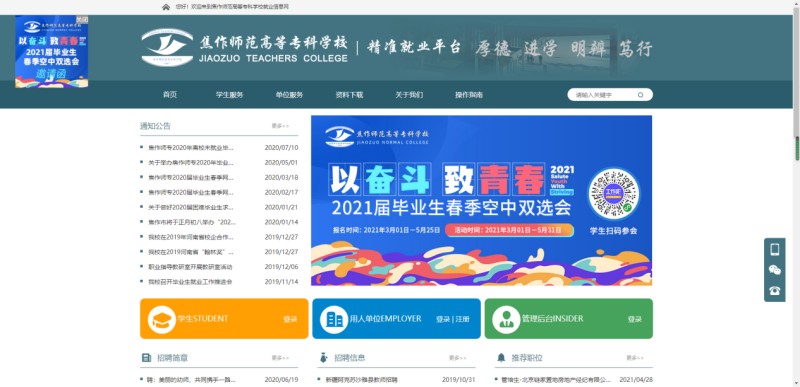800x387 pixels.
Task: Click the 精准就业平台 header text
Action: click(414, 47)
